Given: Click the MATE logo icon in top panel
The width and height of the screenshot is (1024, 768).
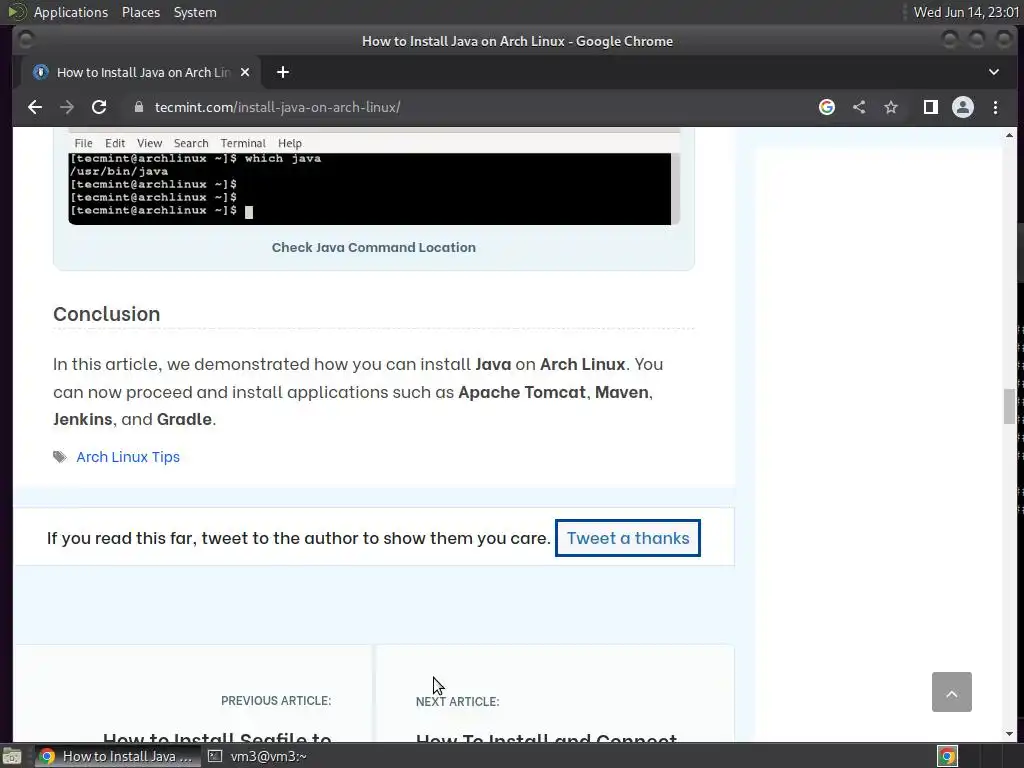Looking at the screenshot, I should click(x=17, y=12).
